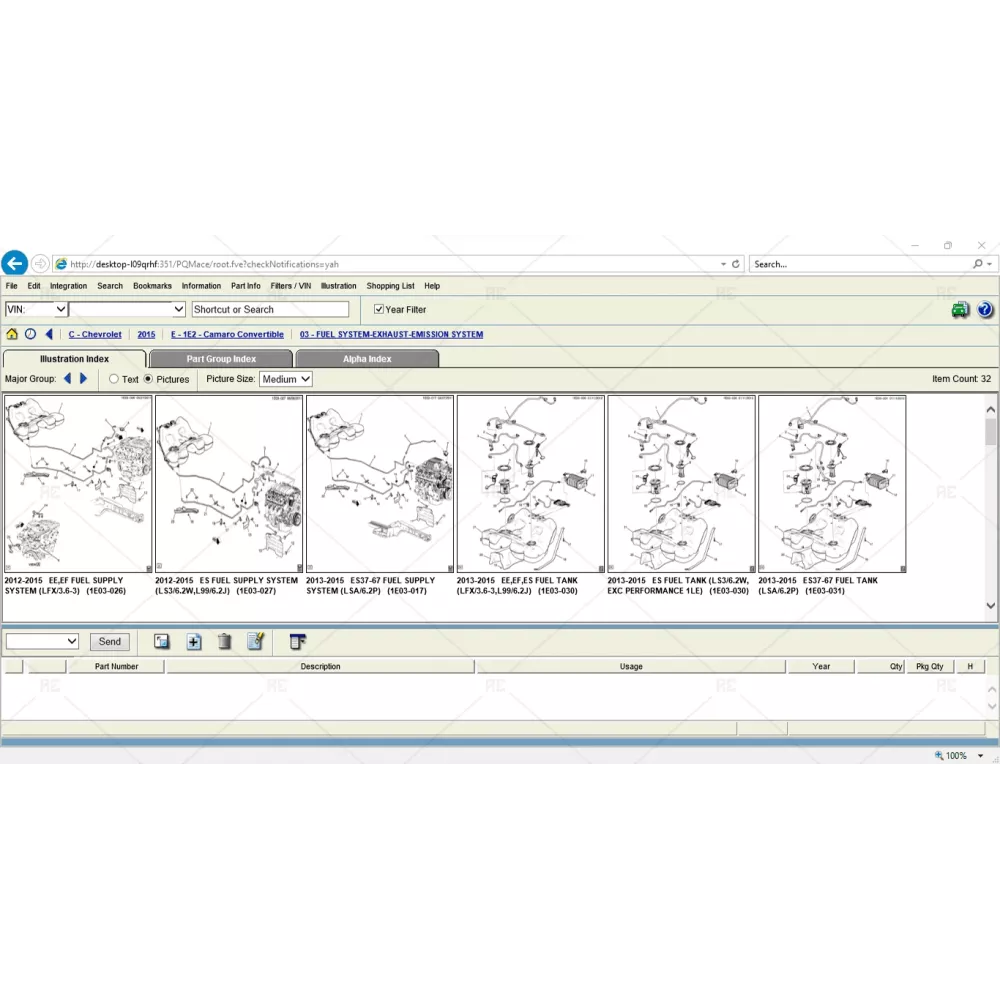Viewport: 1000px width, 1000px height.
Task: Open the Picture Size Medium dropdown
Action: coord(286,379)
